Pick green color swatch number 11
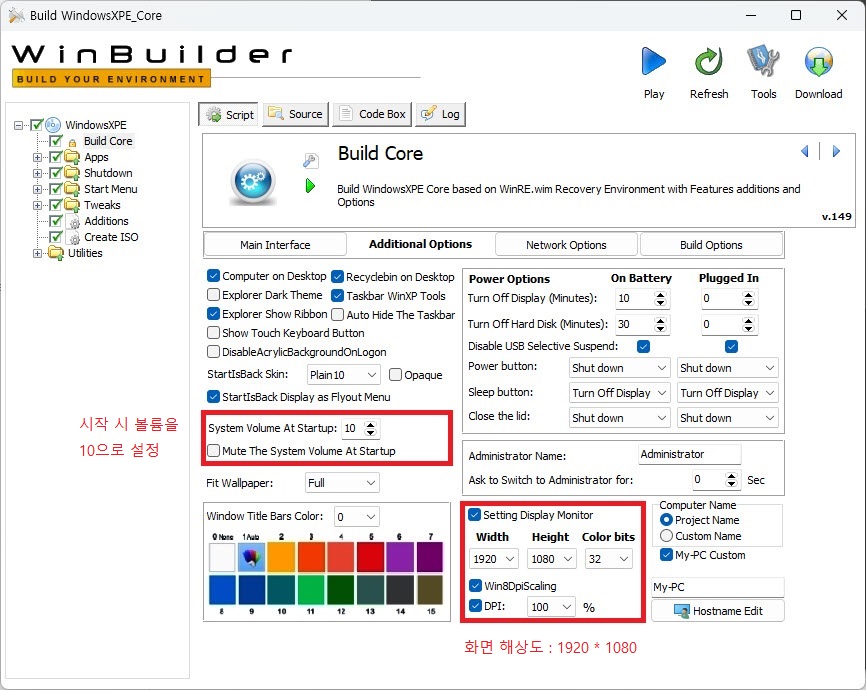The width and height of the screenshot is (866, 690). pyautogui.click(x=311, y=590)
